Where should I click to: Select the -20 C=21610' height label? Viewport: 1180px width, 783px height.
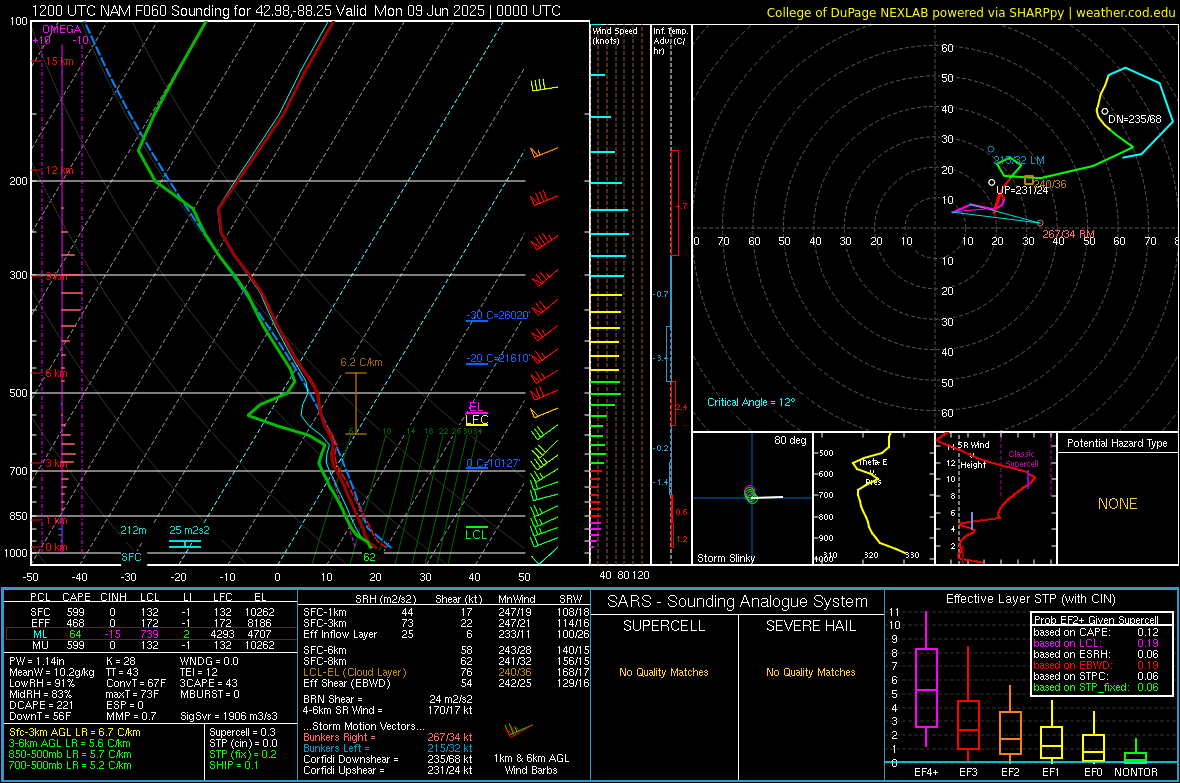coord(498,358)
